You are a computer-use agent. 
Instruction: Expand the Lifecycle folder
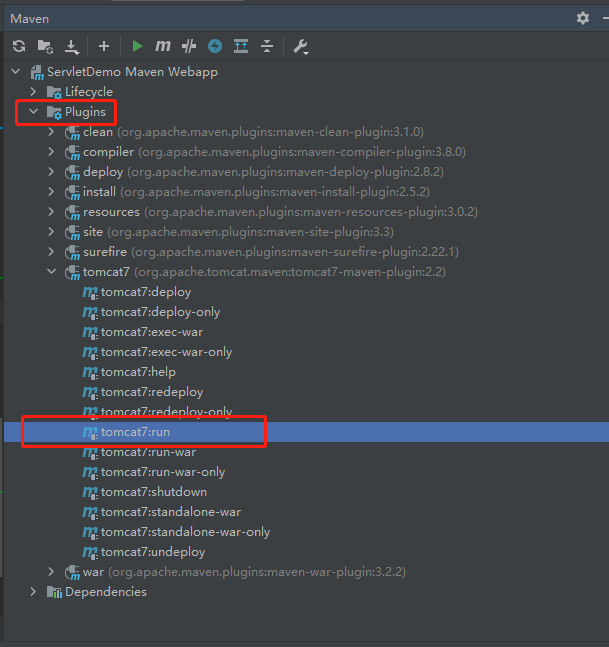[34, 92]
